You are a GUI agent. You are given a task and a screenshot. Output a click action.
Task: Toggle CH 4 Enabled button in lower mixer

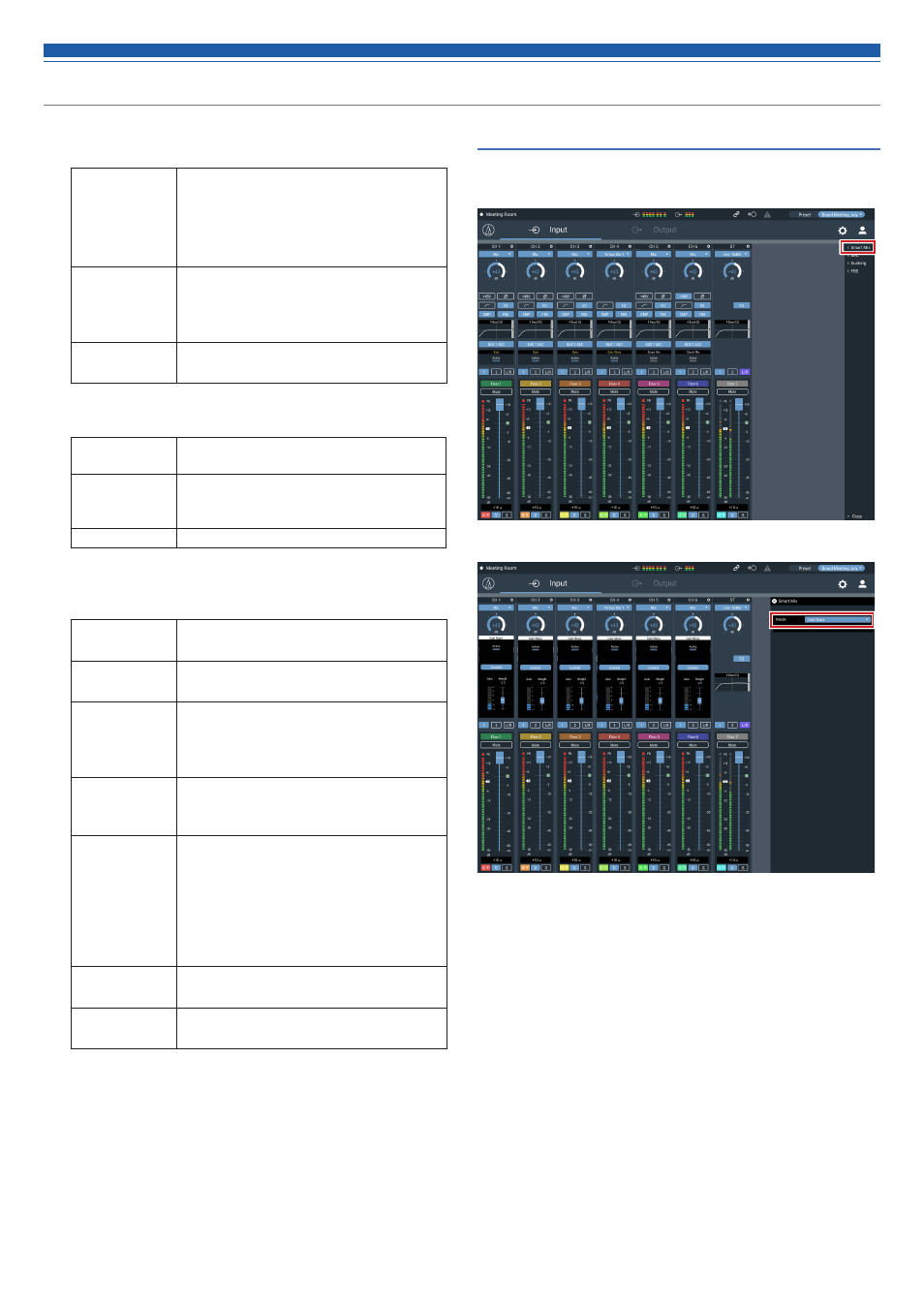pyautogui.click(x=614, y=668)
